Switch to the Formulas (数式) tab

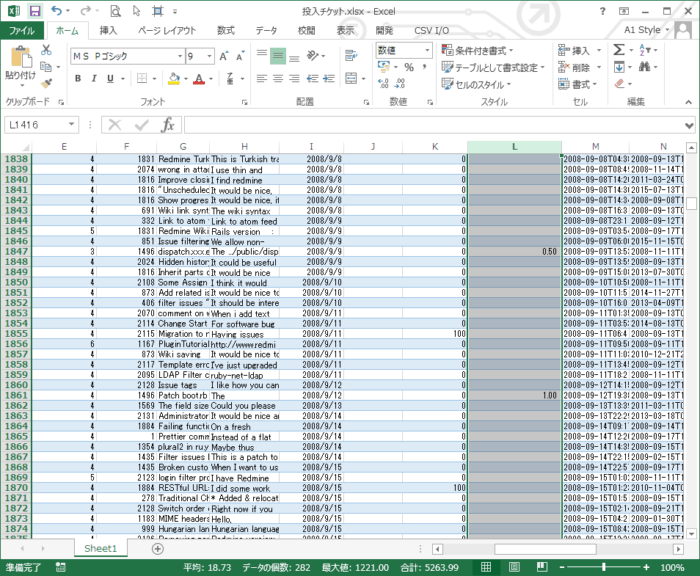[x=226, y=30]
